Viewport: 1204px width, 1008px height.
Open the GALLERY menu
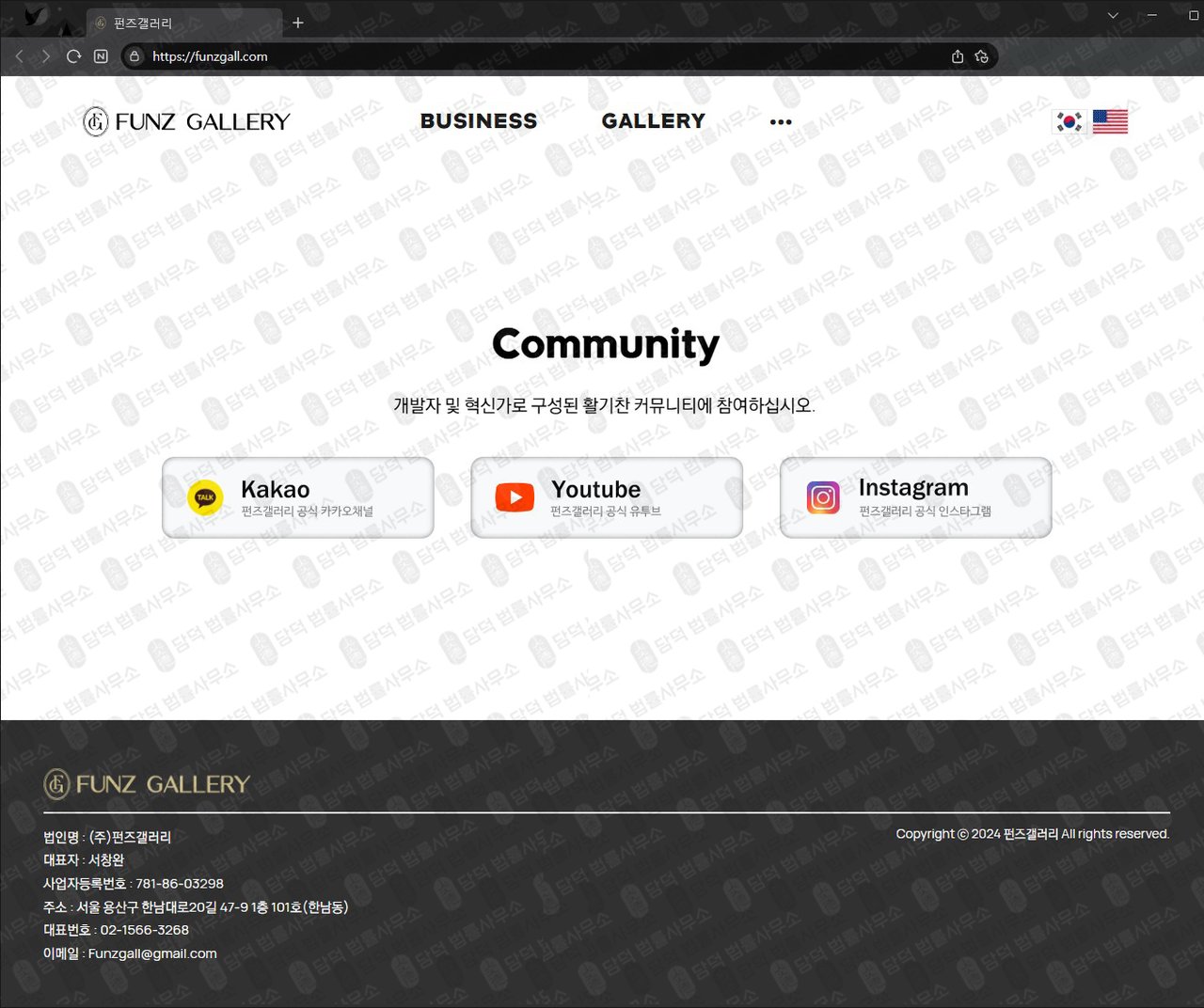[654, 121]
